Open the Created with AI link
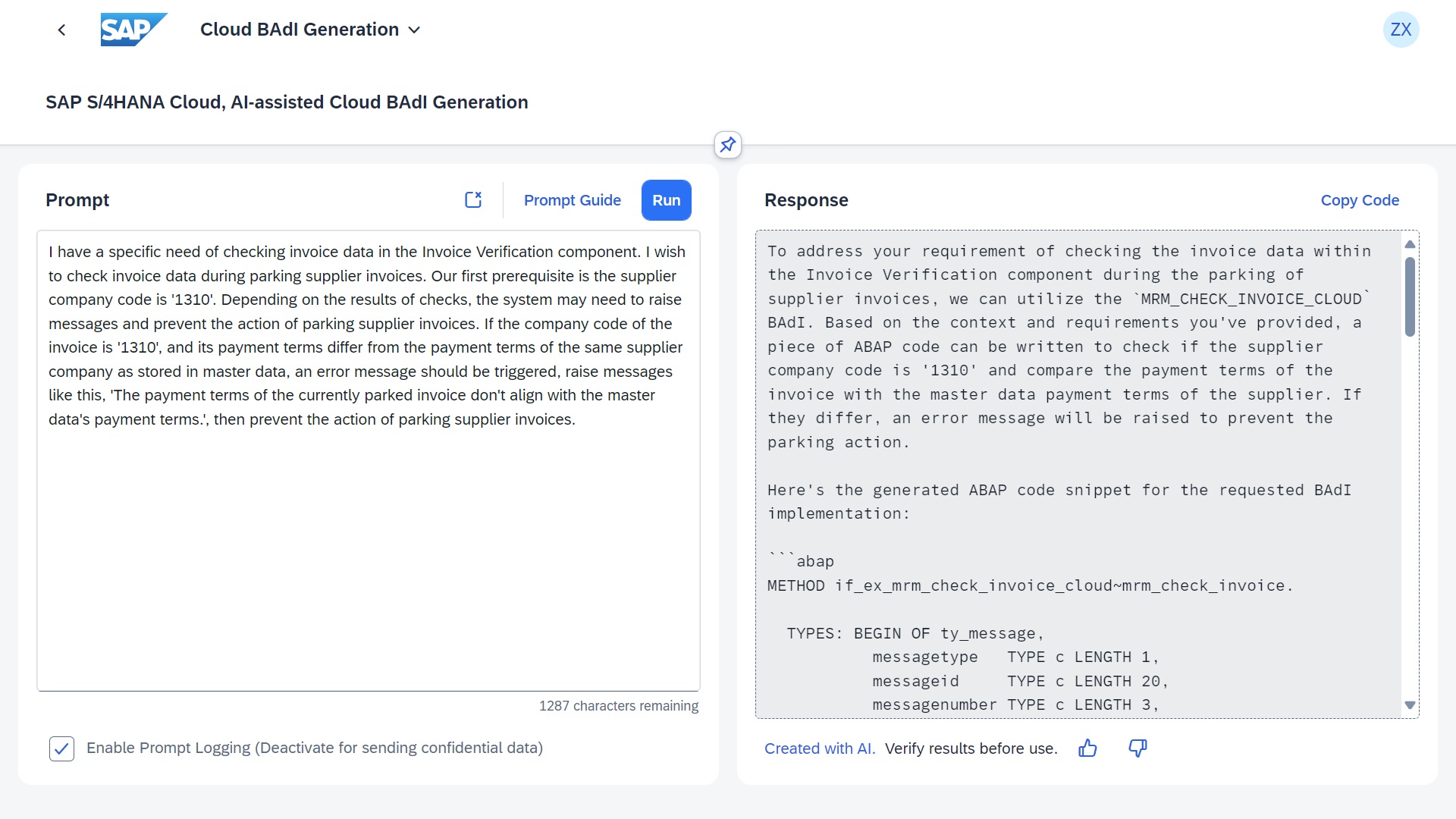This screenshot has width=1456, height=819. [820, 748]
